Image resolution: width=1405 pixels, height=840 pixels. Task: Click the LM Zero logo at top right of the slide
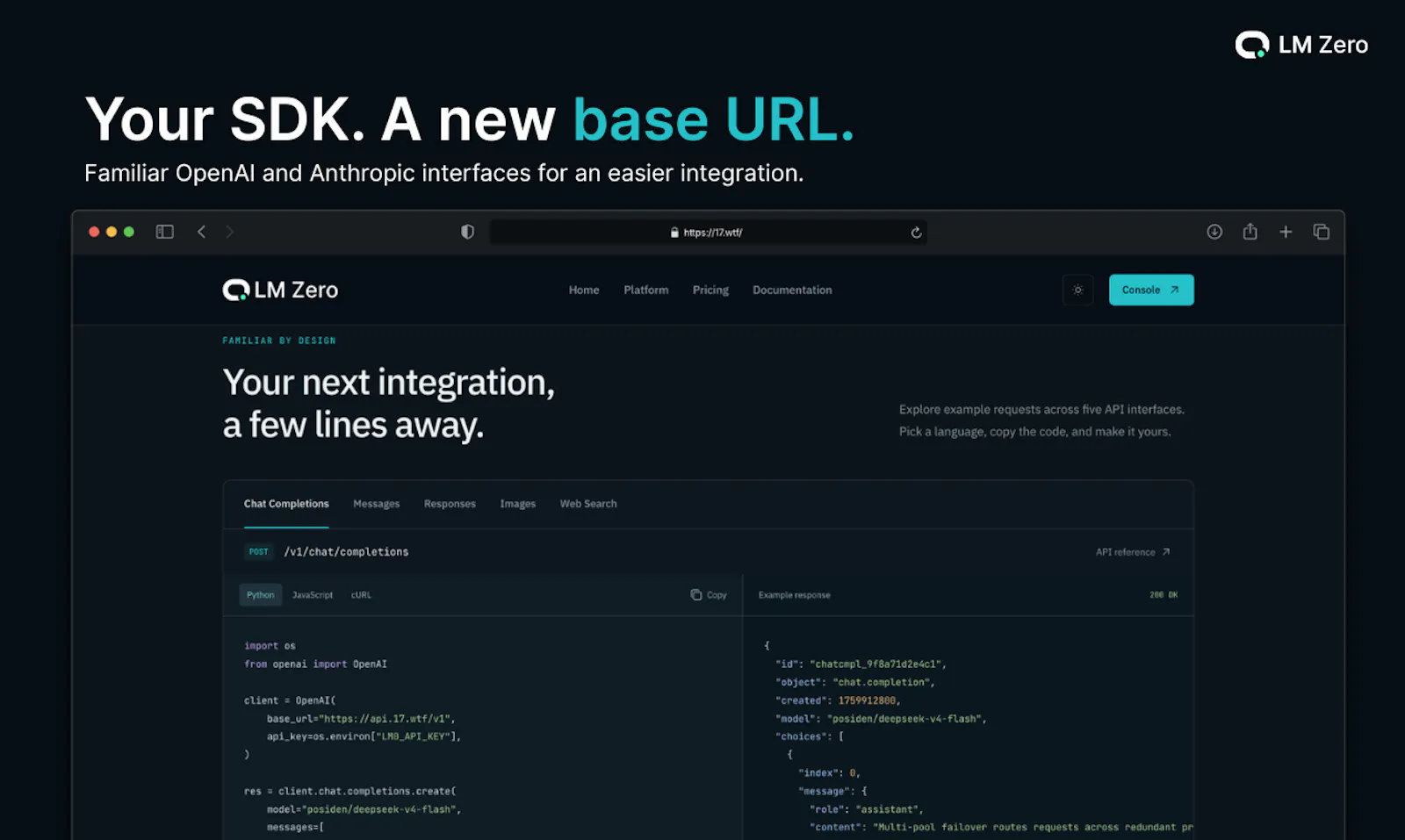1301,45
